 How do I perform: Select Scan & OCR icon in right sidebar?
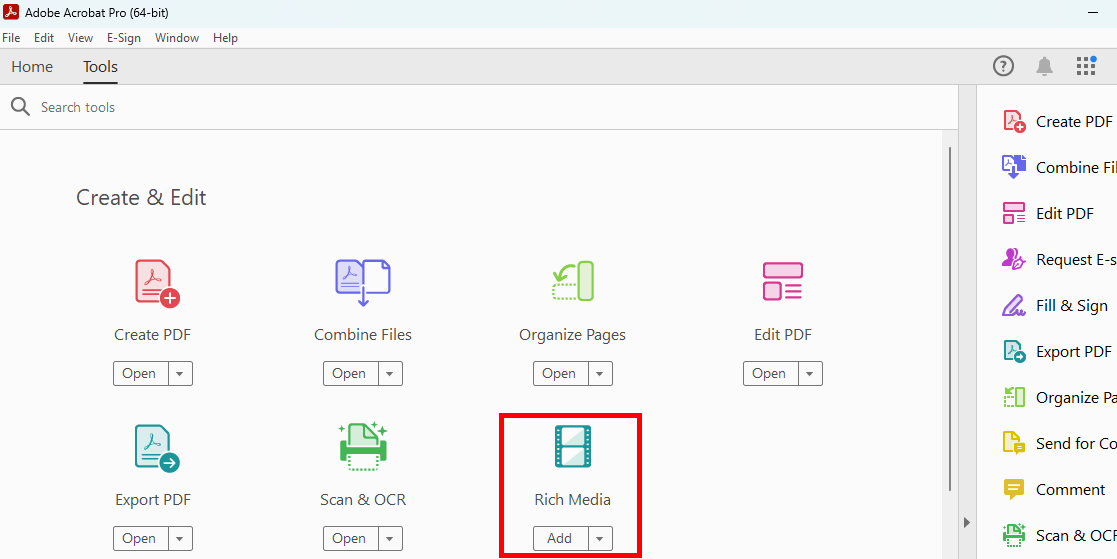click(1014, 535)
